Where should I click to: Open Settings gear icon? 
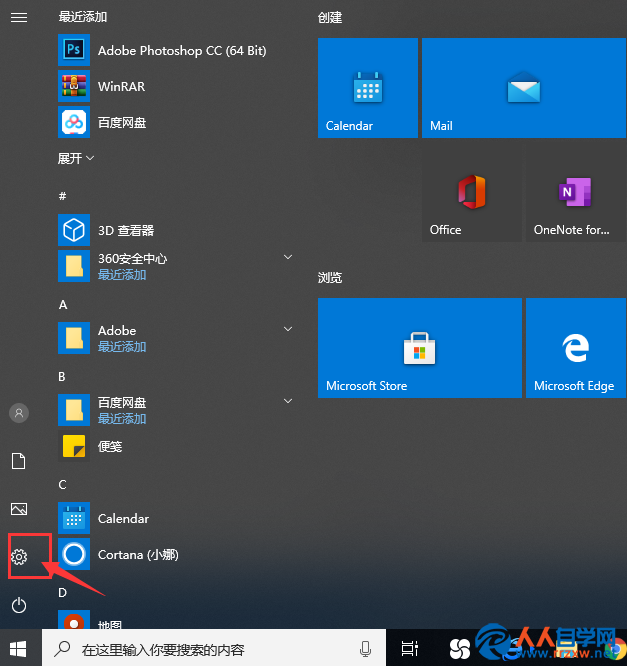tap(19, 557)
